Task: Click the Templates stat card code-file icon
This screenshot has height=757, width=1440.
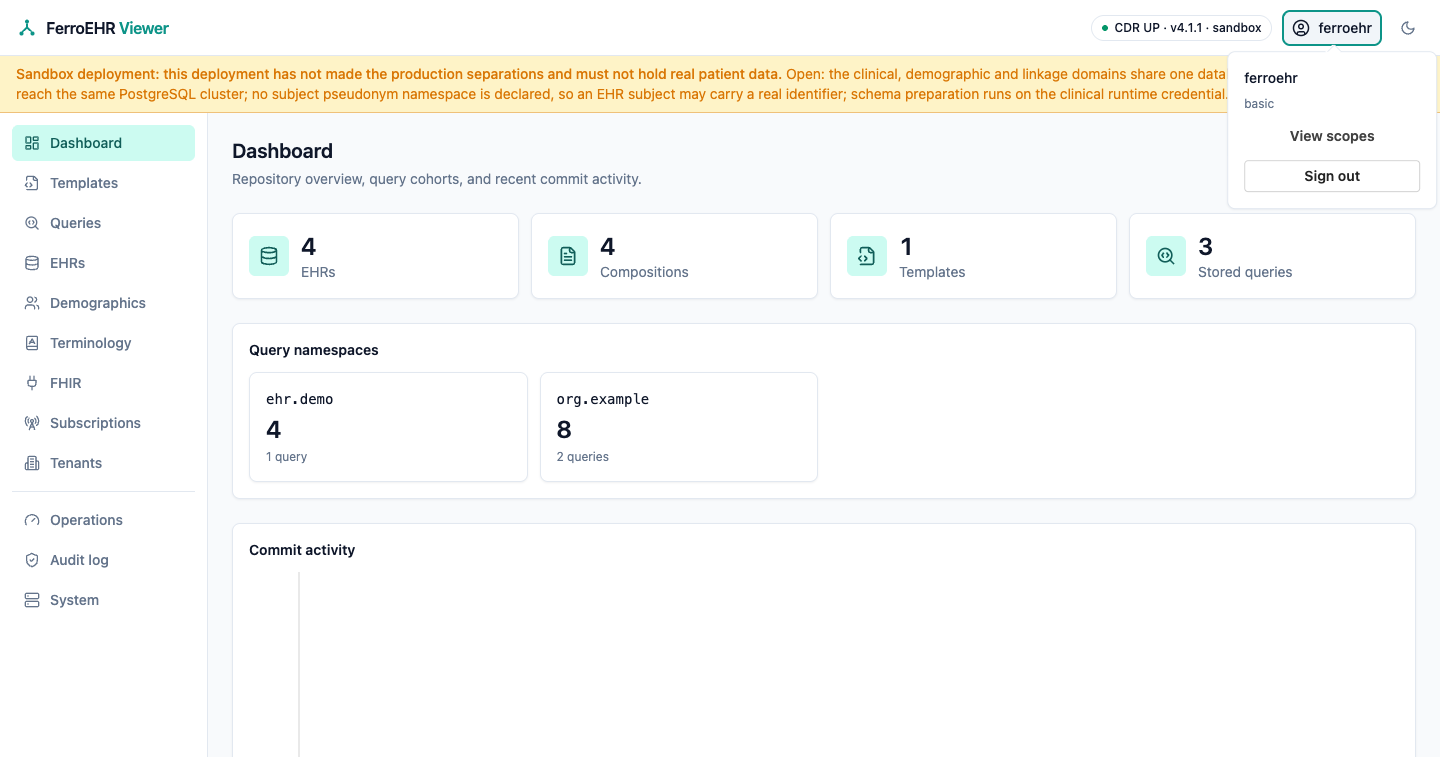Action: 867,256
